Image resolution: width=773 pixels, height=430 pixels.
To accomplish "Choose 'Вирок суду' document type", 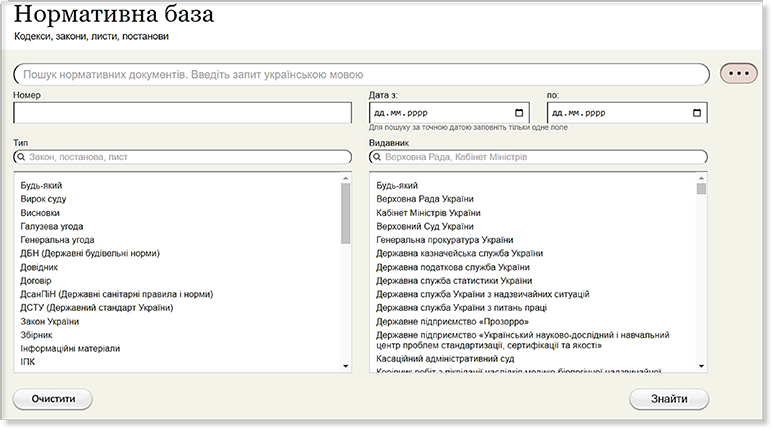I will coord(44,199).
